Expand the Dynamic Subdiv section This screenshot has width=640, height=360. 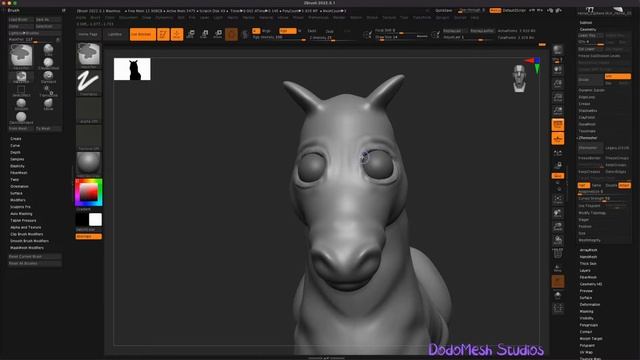[591, 90]
